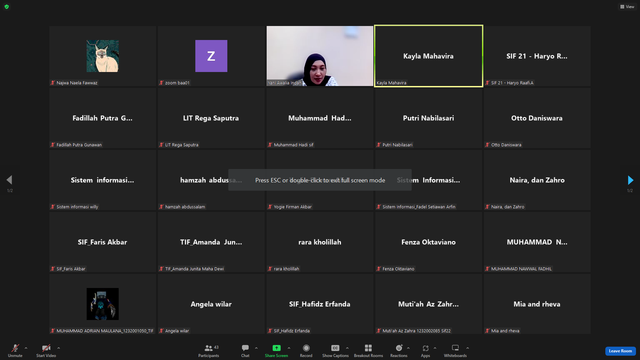Screen dimensions: 640x360
Task: Expand Apps options arrow
Action: point(435,348)
